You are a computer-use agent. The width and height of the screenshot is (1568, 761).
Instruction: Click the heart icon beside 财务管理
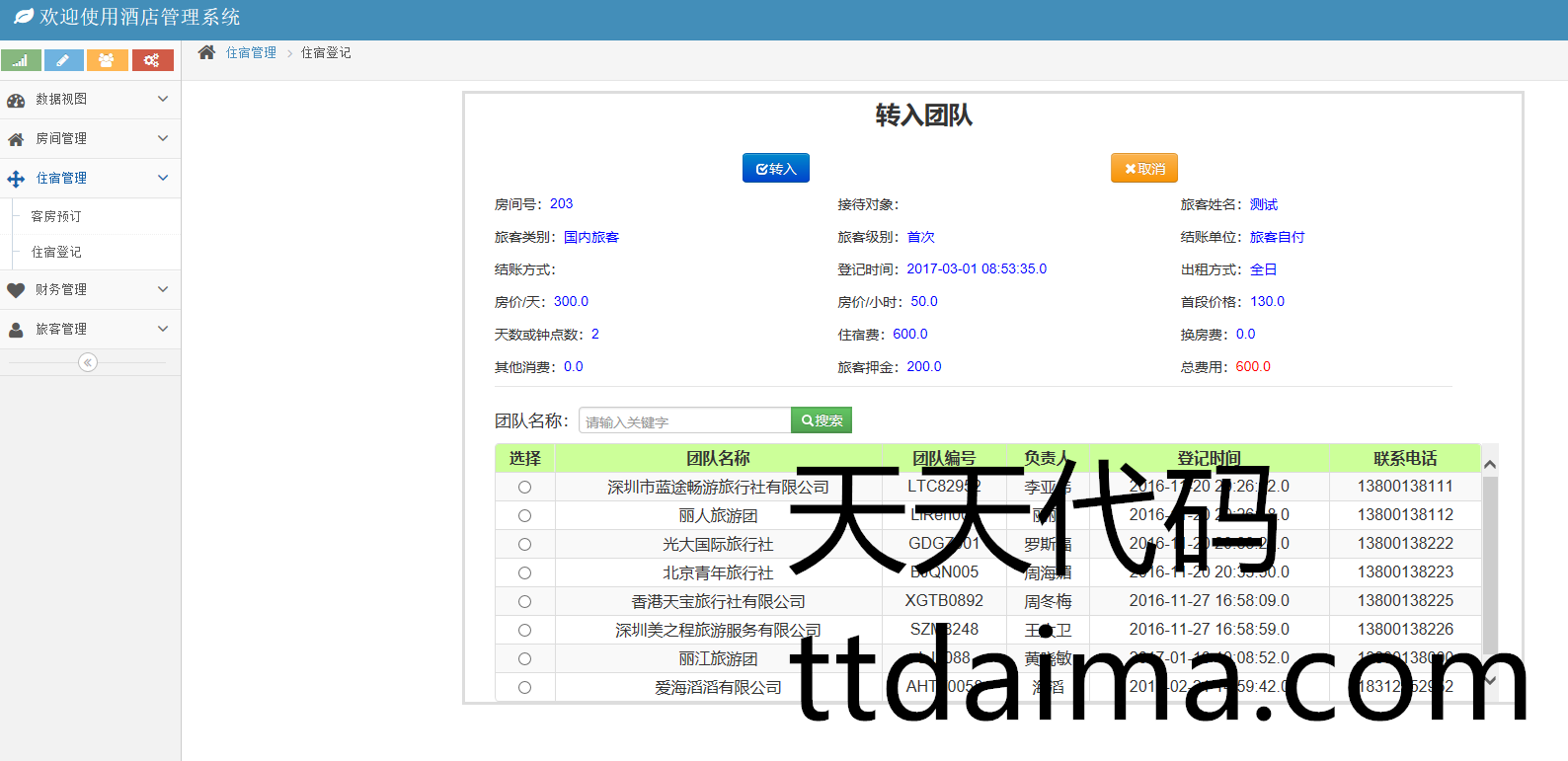(16, 290)
